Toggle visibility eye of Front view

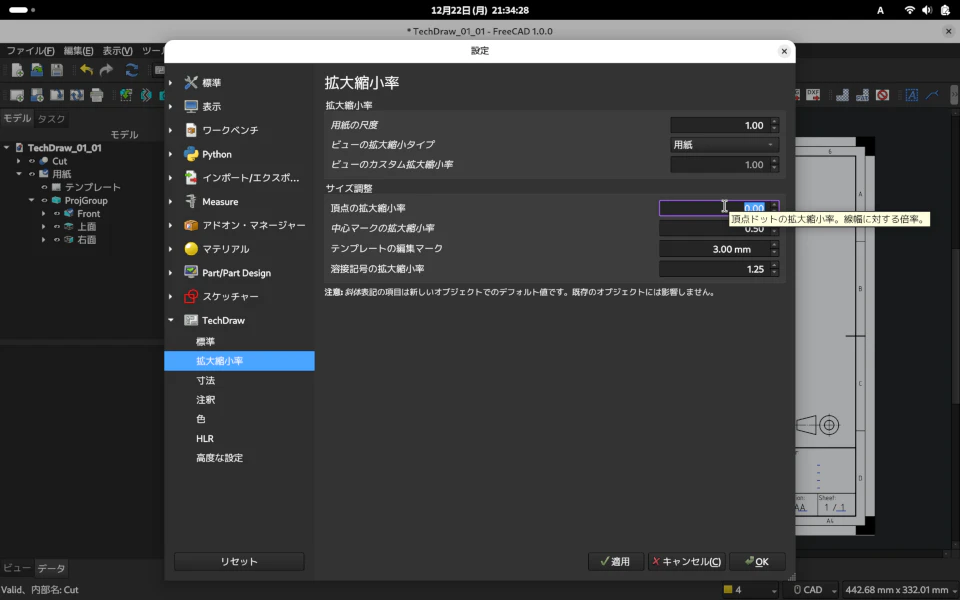(x=56, y=214)
